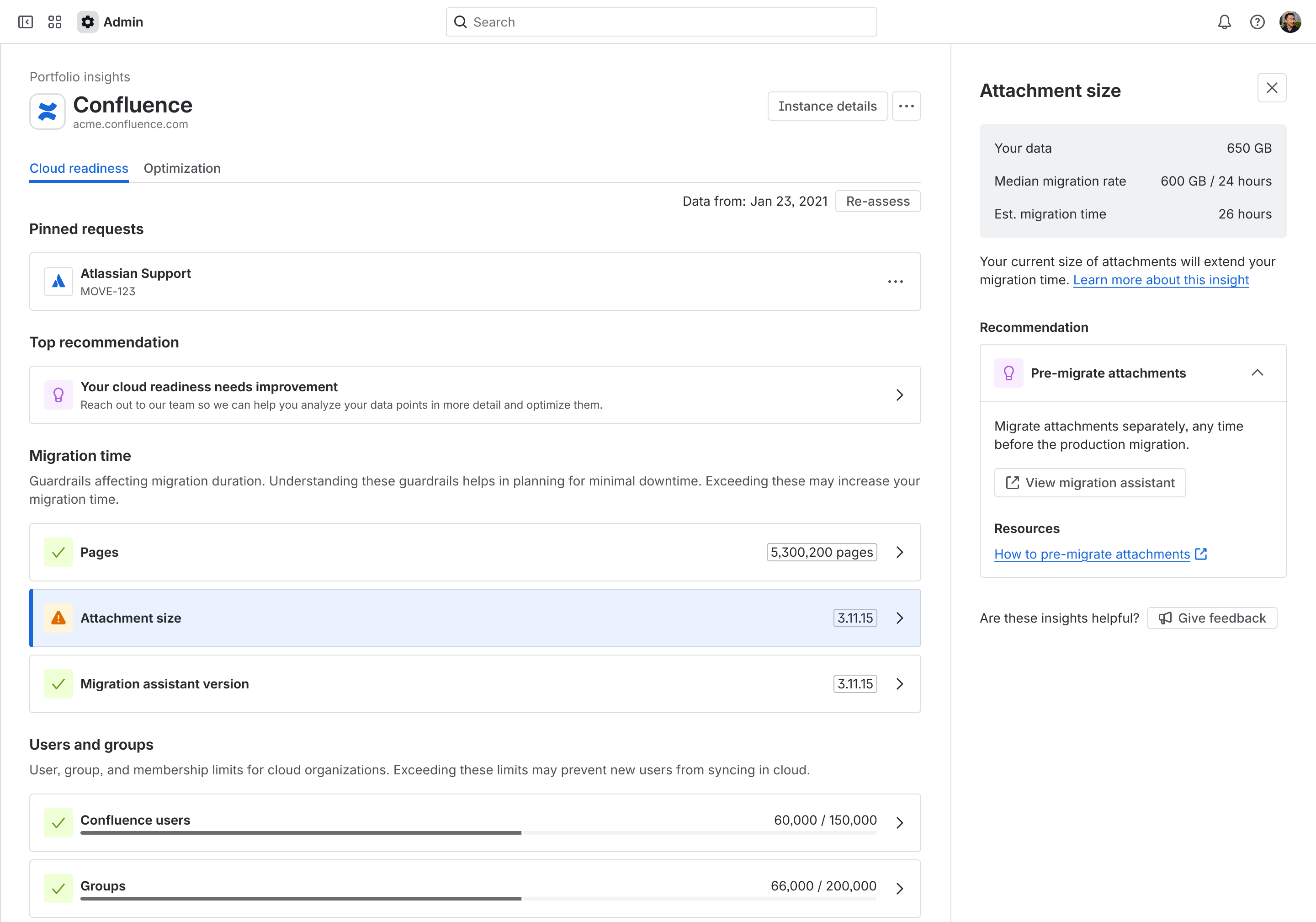Click the lightbulb icon beside Pre-migrate attachments

click(x=1009, y=373)
